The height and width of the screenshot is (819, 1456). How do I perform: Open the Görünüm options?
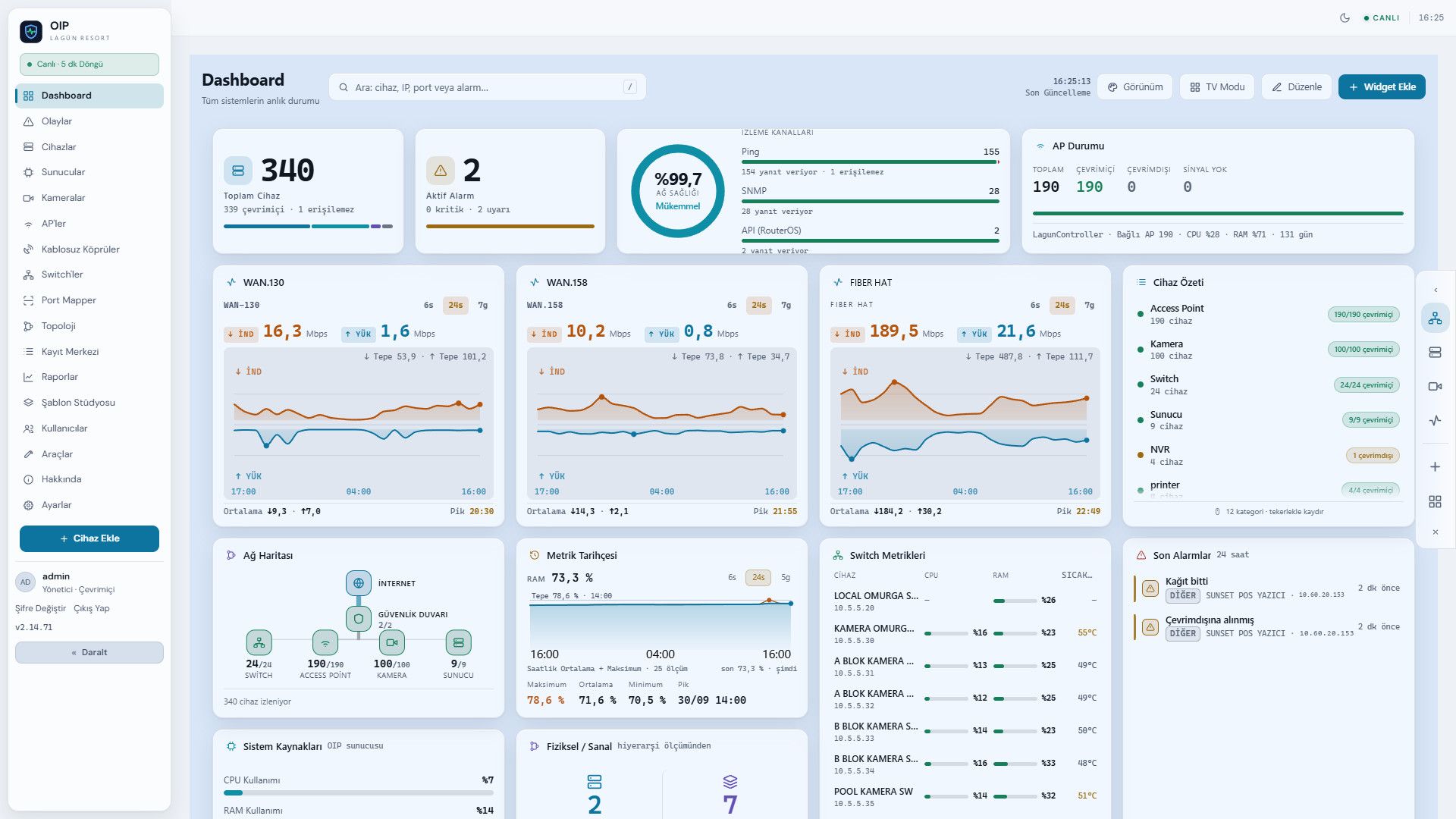(x=1135, y=87)
